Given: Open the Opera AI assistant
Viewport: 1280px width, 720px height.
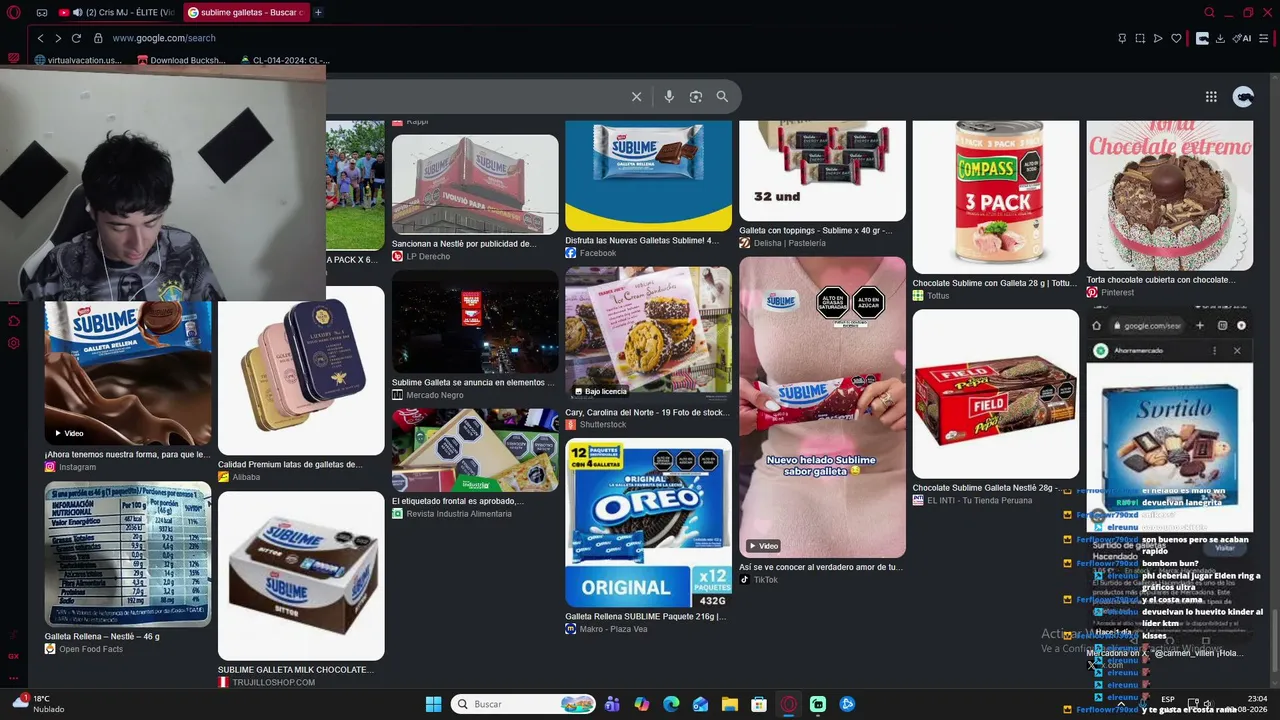Looking at the screenshot, I should (x=1242, y=38).
